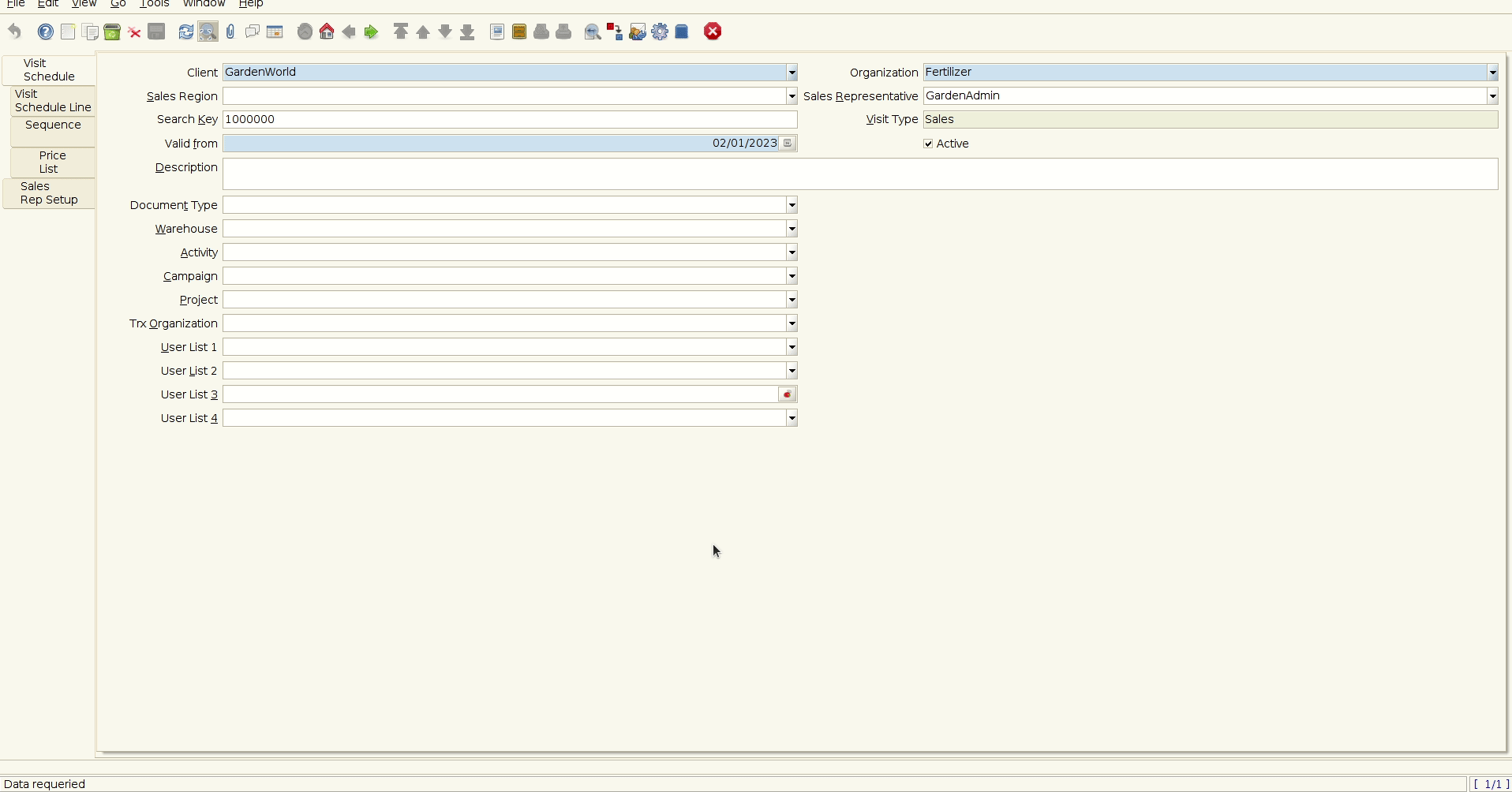
Task: Click the red X delete selection icon
Action: [134, 32]
